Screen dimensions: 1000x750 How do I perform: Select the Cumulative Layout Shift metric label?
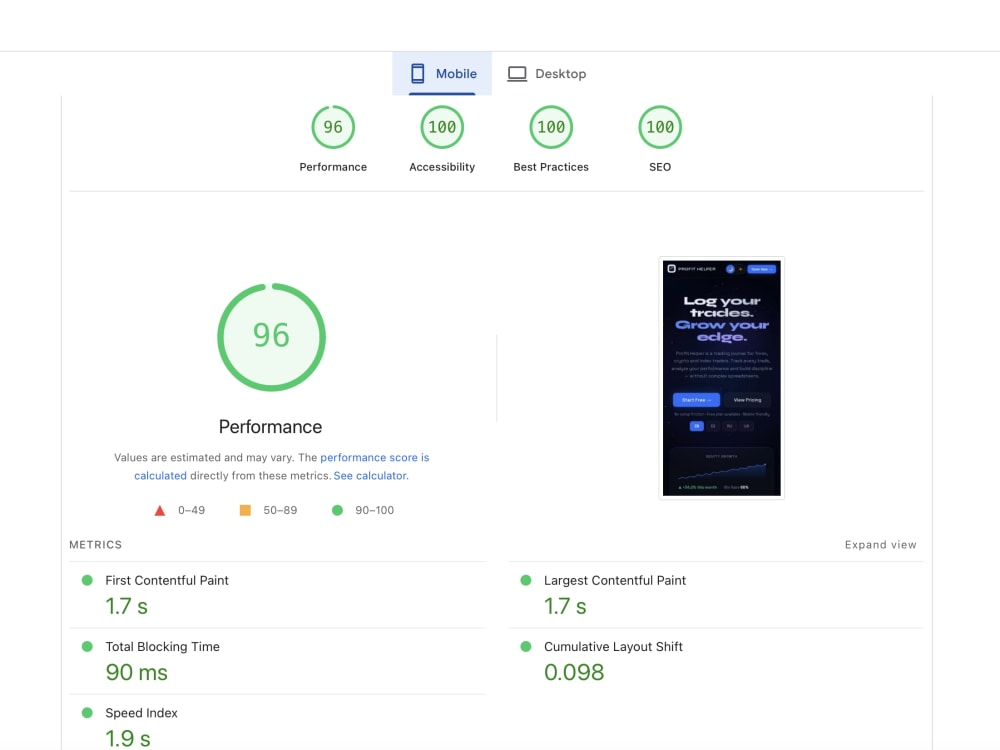[613, 647]
